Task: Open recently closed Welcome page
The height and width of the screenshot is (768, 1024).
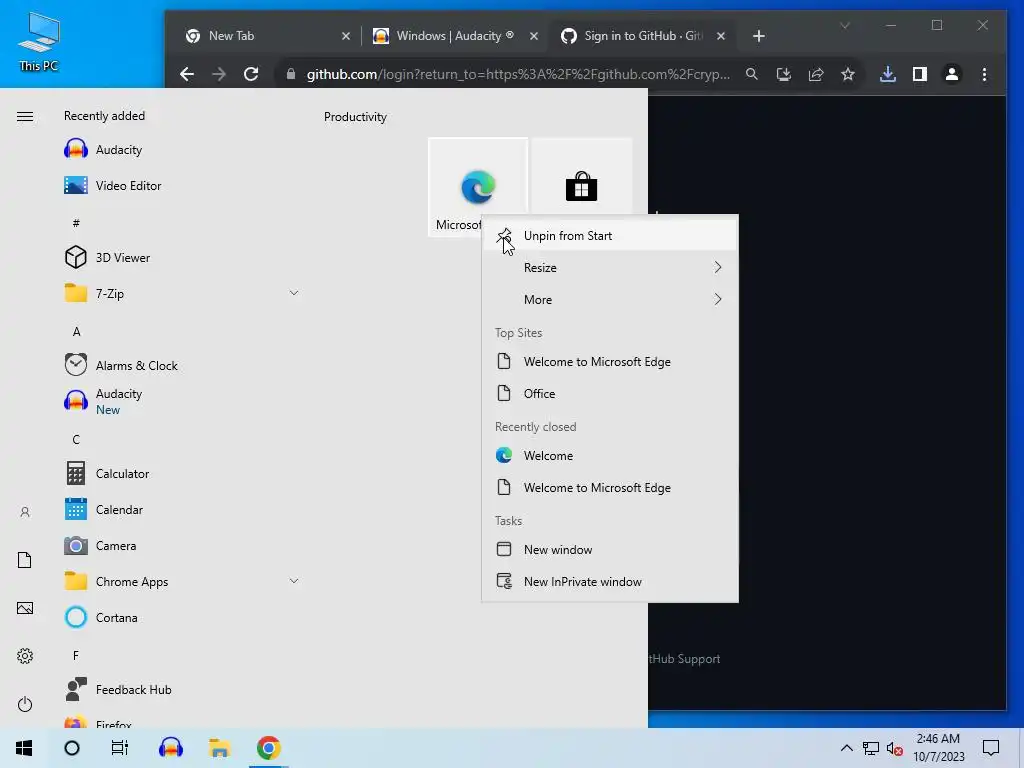Action: pyautogui.click(x=610, y=456)
